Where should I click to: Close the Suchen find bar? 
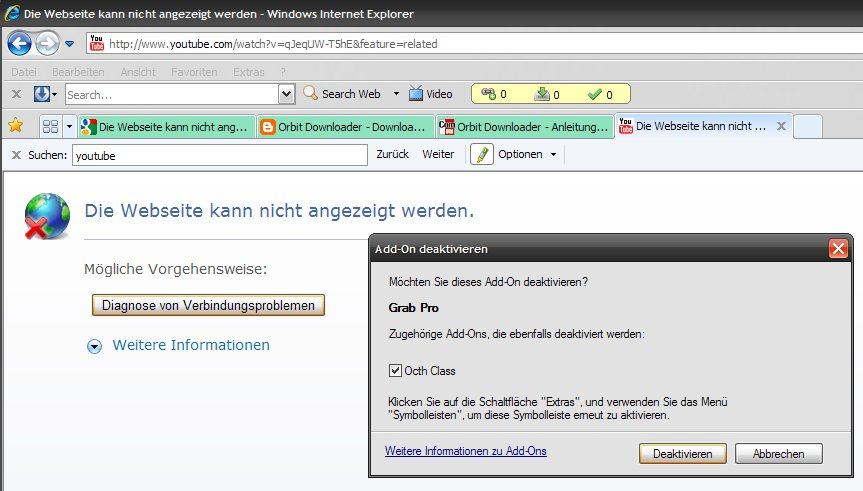click(x=17, y=155)
